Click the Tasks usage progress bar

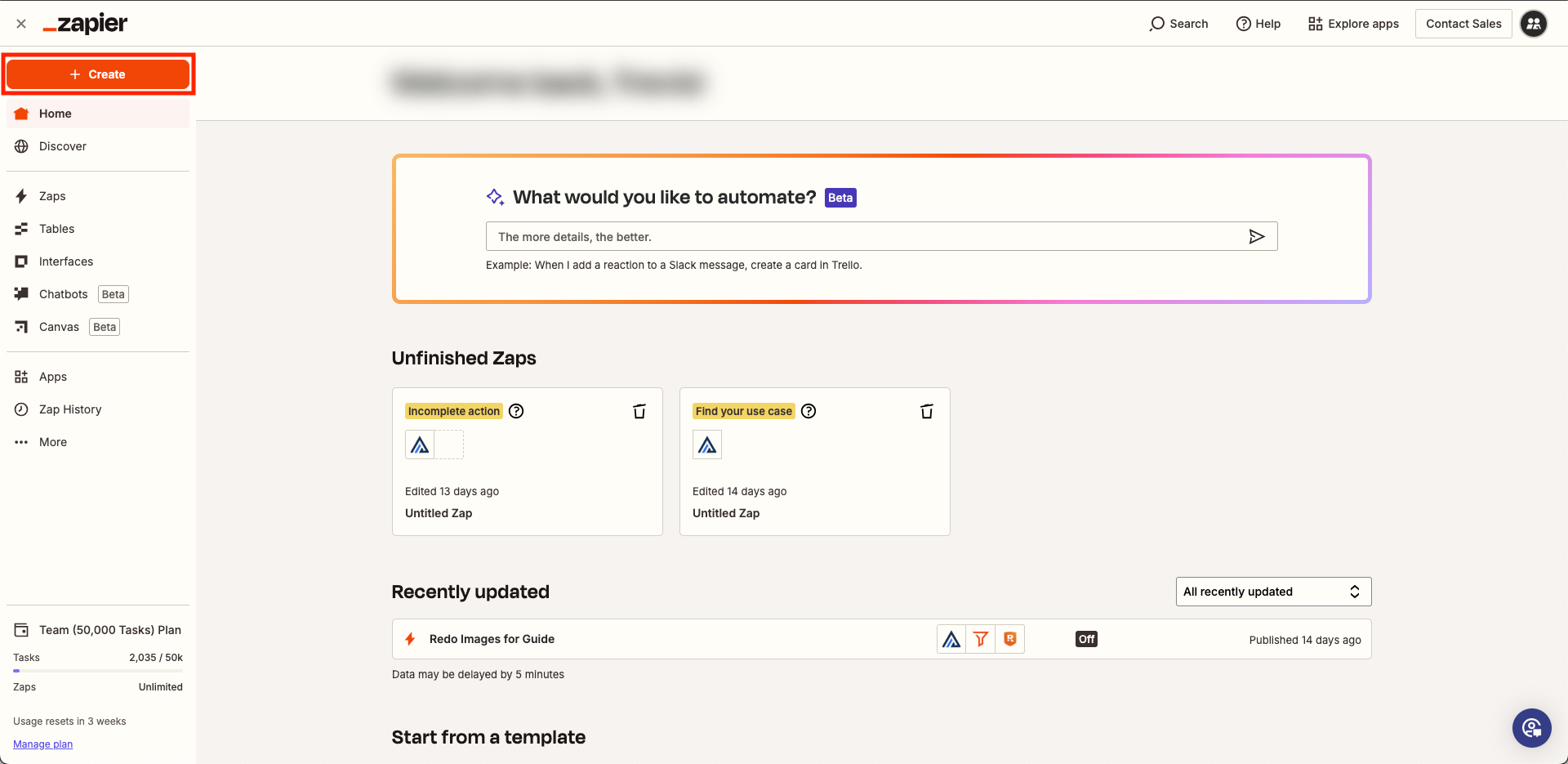coord(98,671)
